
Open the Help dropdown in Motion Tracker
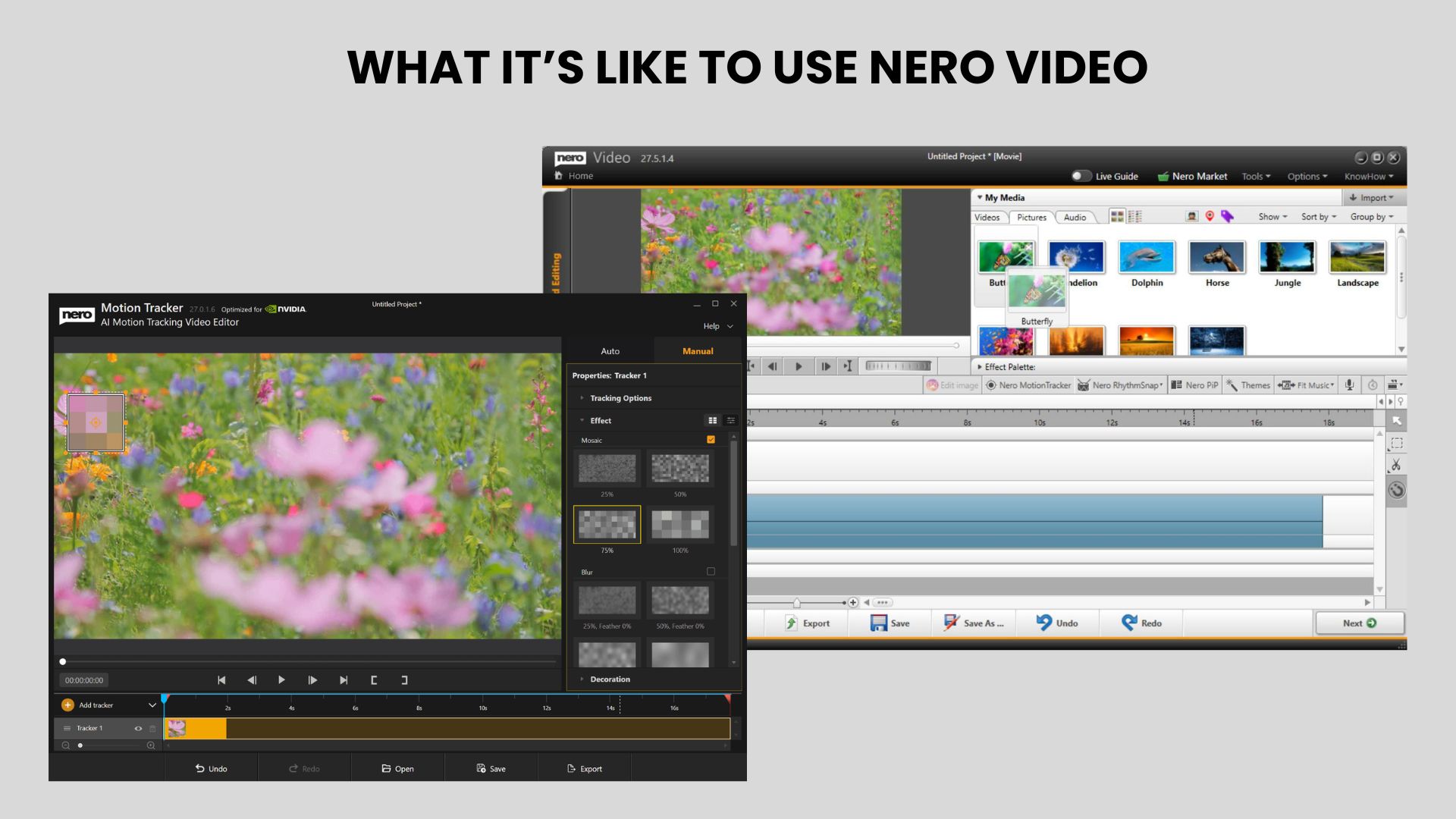(718, 326)
